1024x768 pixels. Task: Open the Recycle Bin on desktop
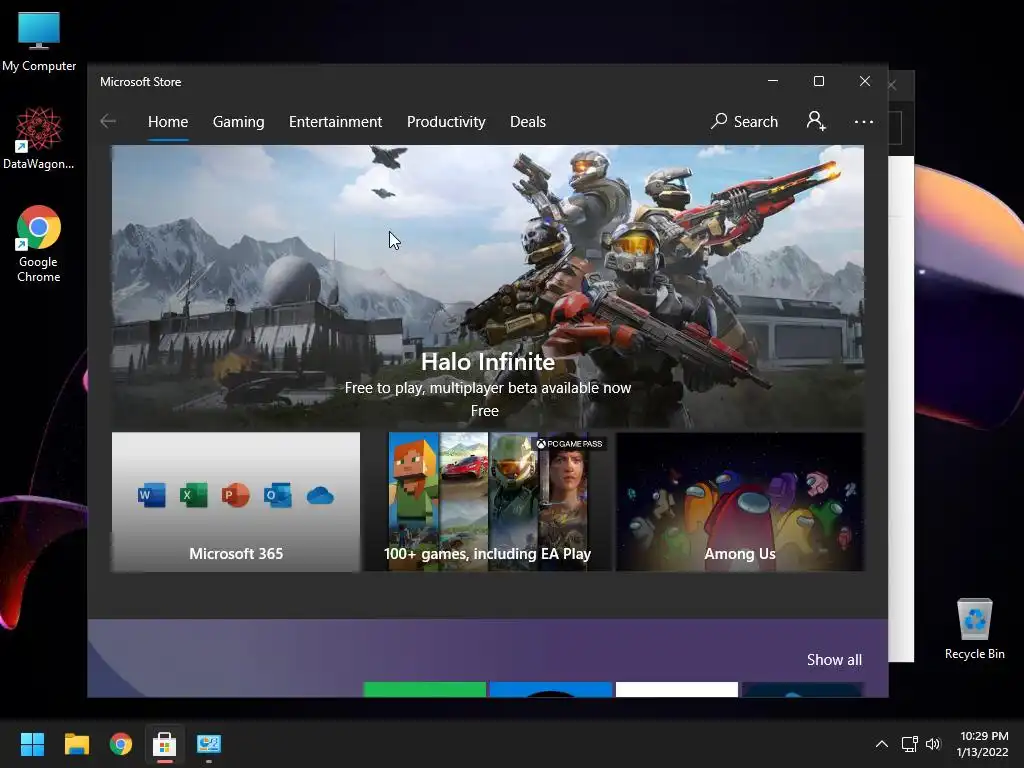click(974, 628)
